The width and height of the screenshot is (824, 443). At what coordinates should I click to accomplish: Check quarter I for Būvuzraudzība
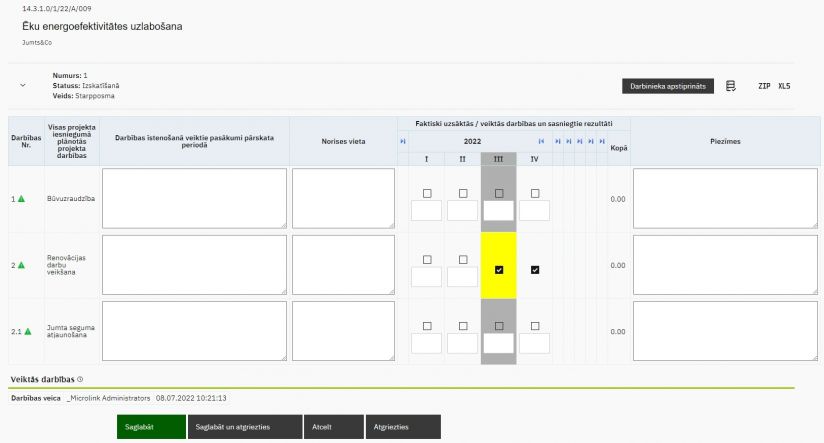point(427,193)
